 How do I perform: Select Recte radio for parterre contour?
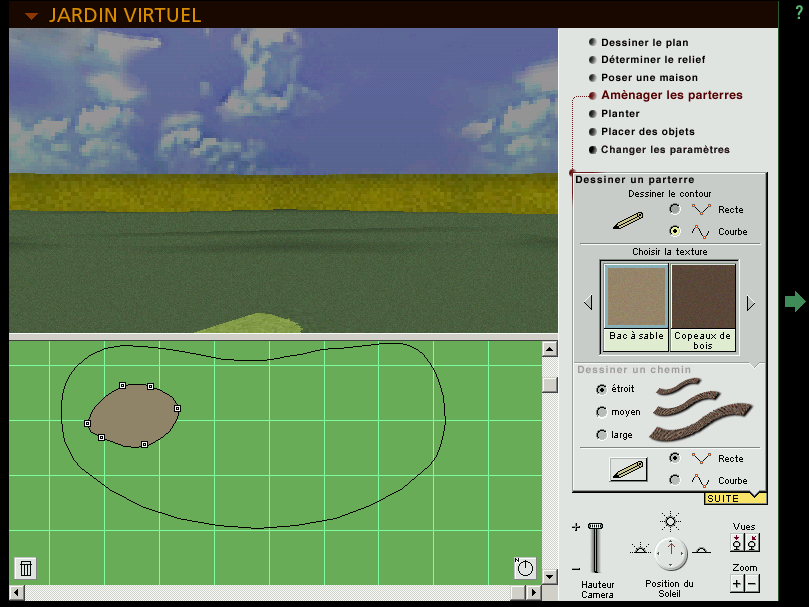coord(675,209)
